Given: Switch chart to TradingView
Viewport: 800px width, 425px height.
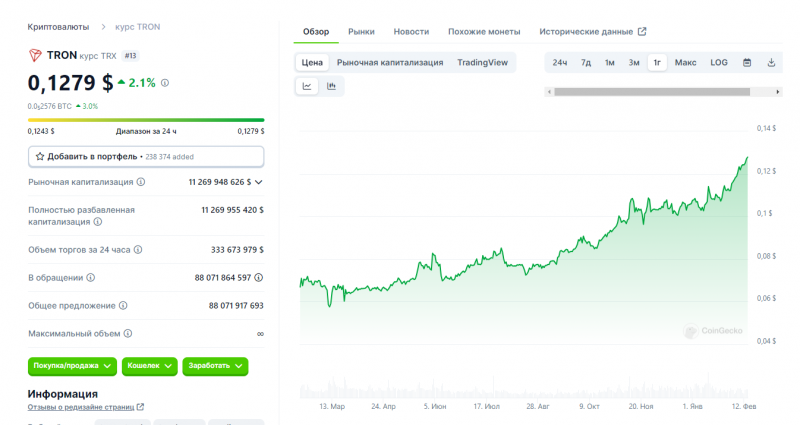Looking at the screenshot, I should (x=482, y=62).
